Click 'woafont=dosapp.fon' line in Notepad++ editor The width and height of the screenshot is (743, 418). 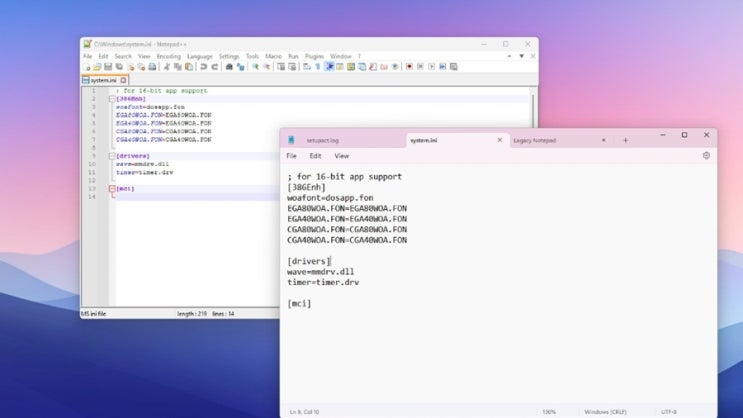pyautogui.click(x=150, y=107)
